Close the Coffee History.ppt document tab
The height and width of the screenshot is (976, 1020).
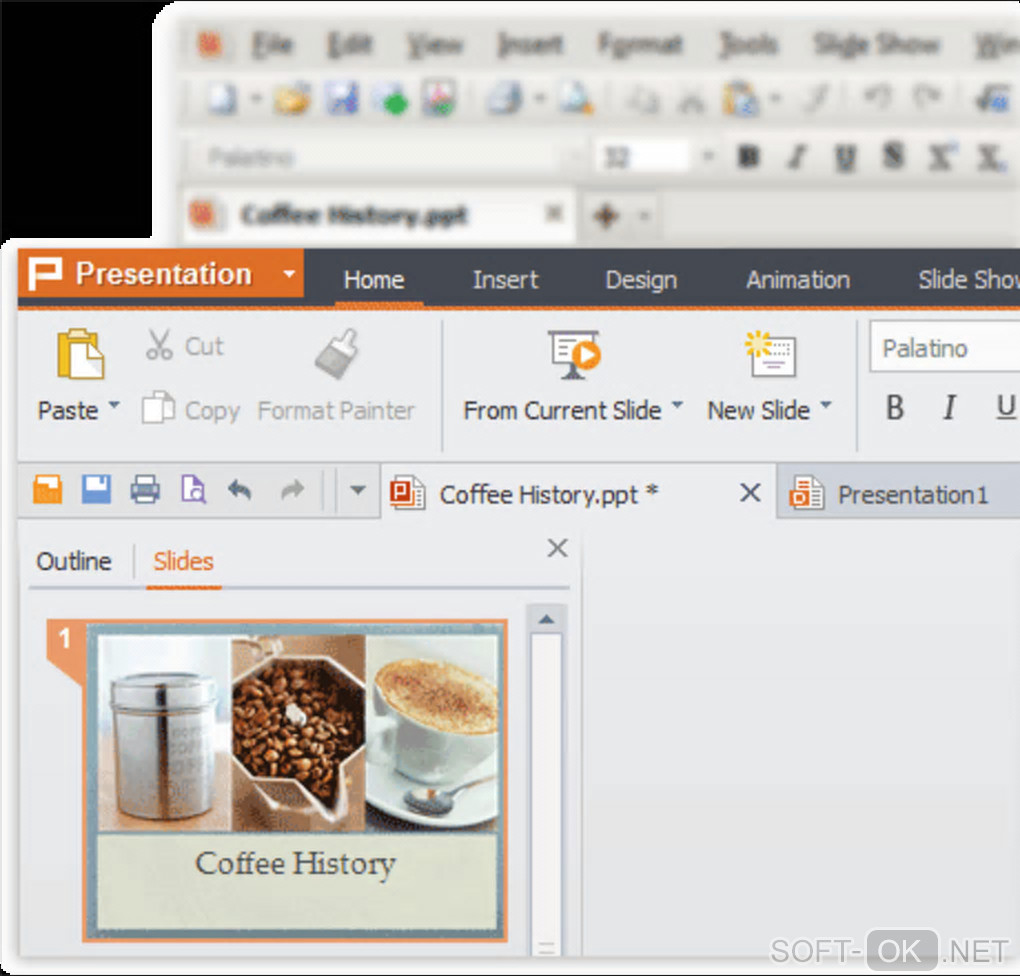[x=750, y=493]
